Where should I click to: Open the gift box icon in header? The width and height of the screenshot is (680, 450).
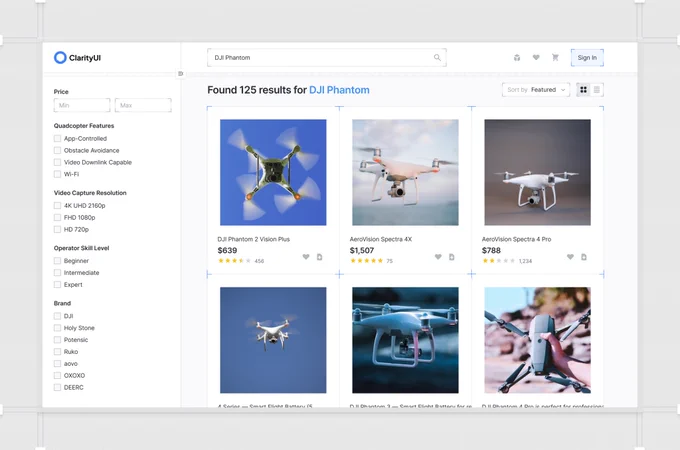click(x=517, y=58)
